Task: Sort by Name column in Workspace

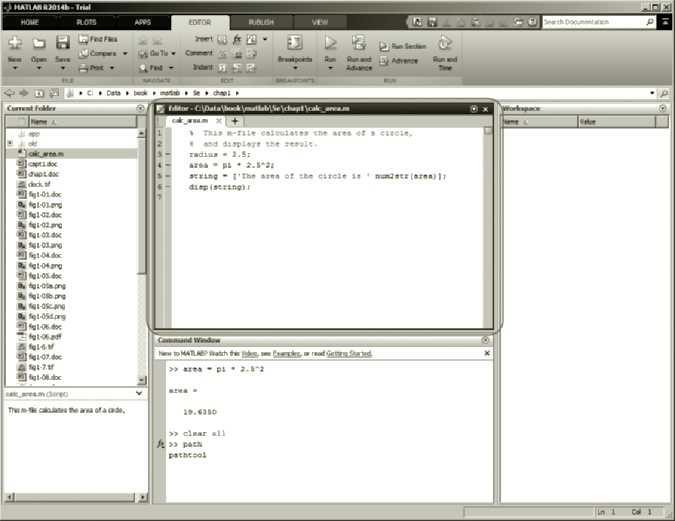Action: (x=539, y=122)
